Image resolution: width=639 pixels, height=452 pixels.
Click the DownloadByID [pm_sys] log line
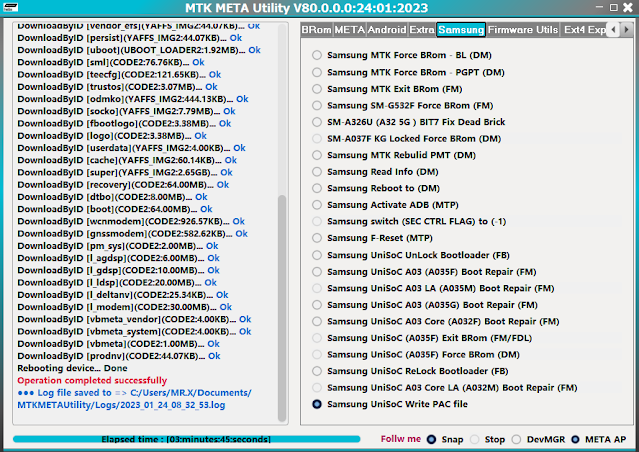[118, 246]
